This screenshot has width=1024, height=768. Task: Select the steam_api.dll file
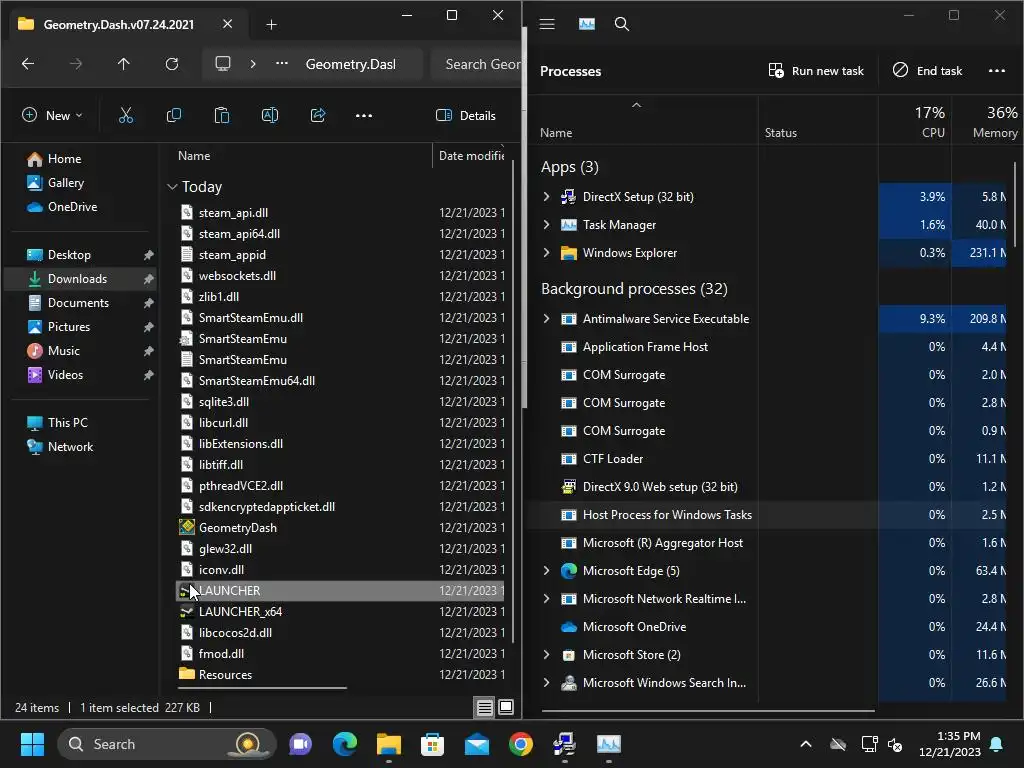(x=340, y=213)
